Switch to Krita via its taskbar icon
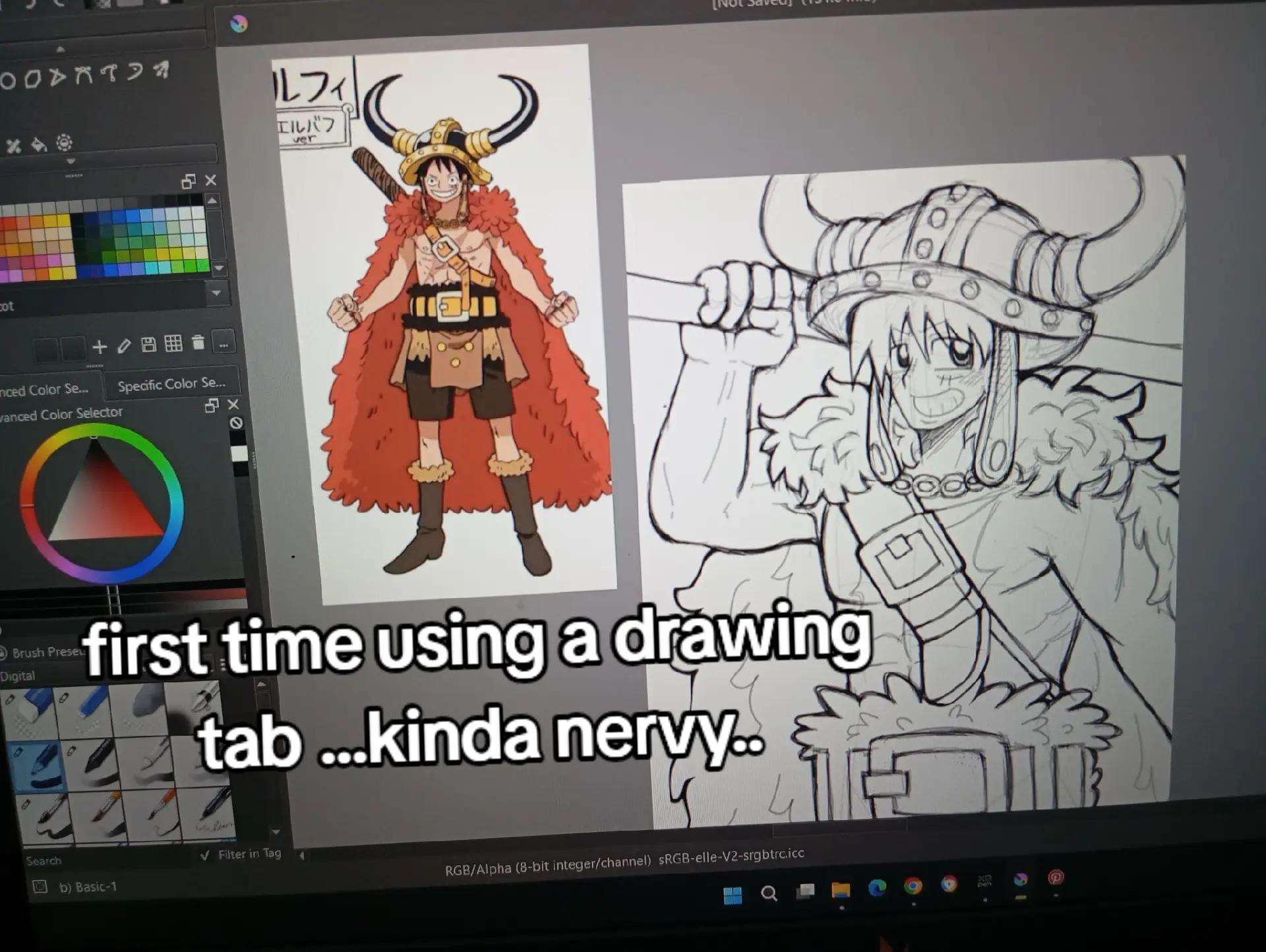Image resolution: width=1266 pixels, height=952 pixels. click(1021, 879)
